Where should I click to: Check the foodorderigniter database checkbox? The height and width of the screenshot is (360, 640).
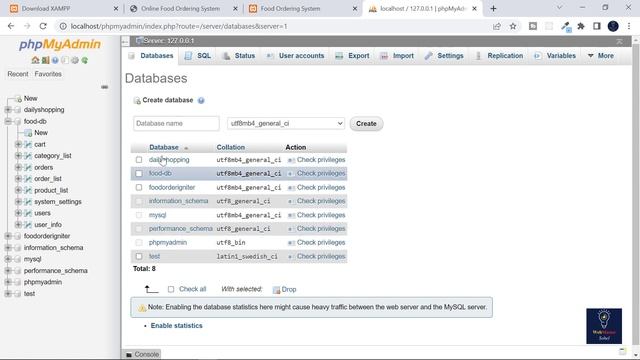(x=139, y=187)
